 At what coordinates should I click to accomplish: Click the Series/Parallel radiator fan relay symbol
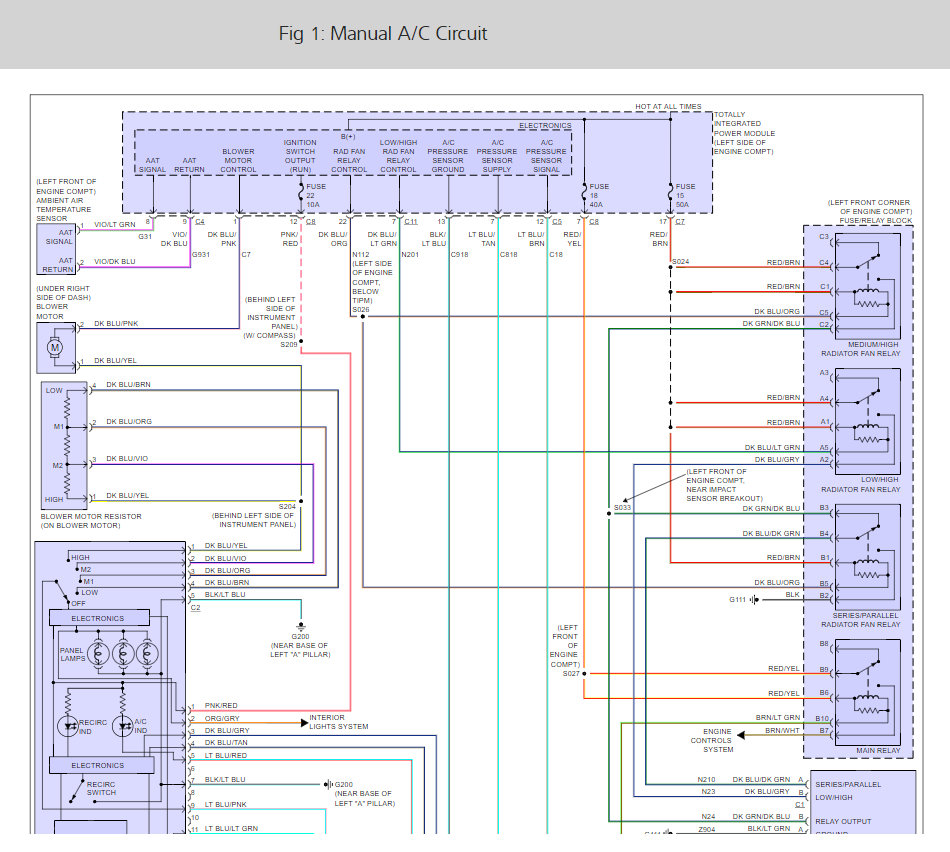(x=868, y=557)
